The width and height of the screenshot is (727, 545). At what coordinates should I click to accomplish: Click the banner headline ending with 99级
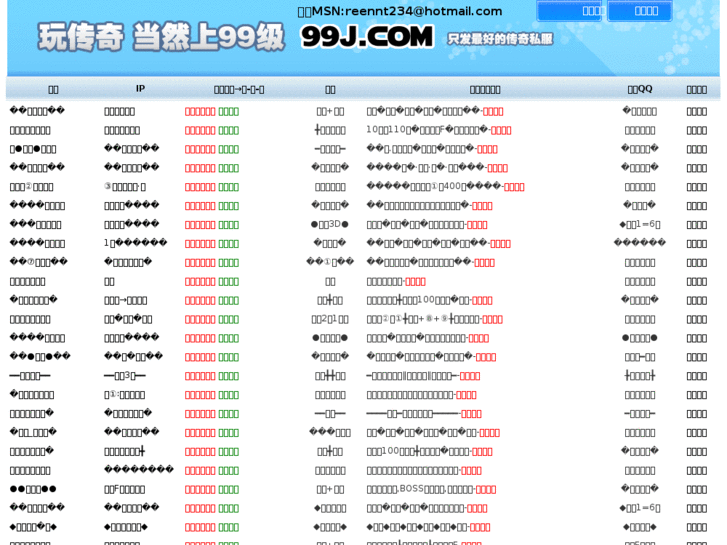pos(160,37)
